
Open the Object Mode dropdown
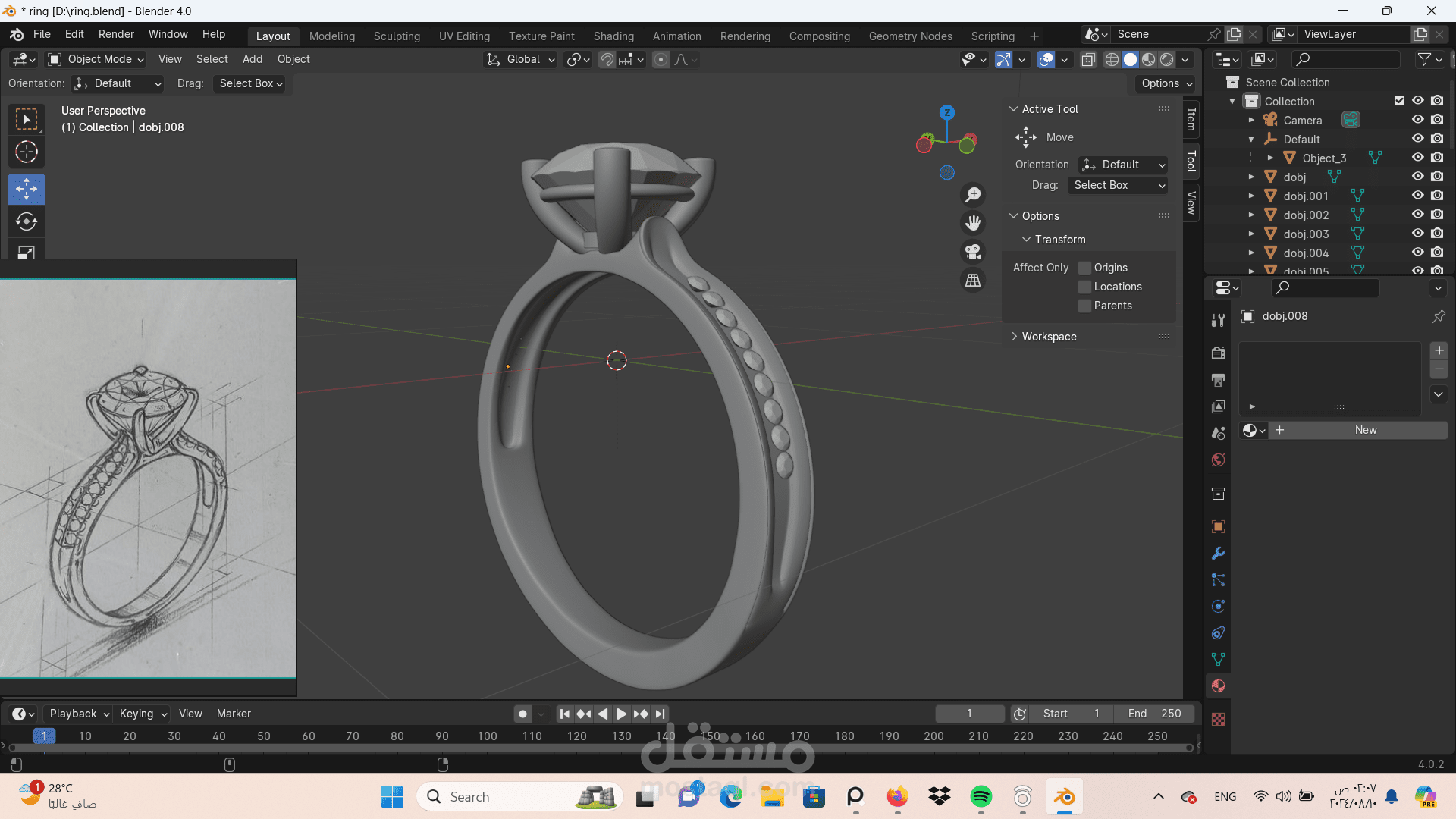pyautogui.click(x=96, y=59)
